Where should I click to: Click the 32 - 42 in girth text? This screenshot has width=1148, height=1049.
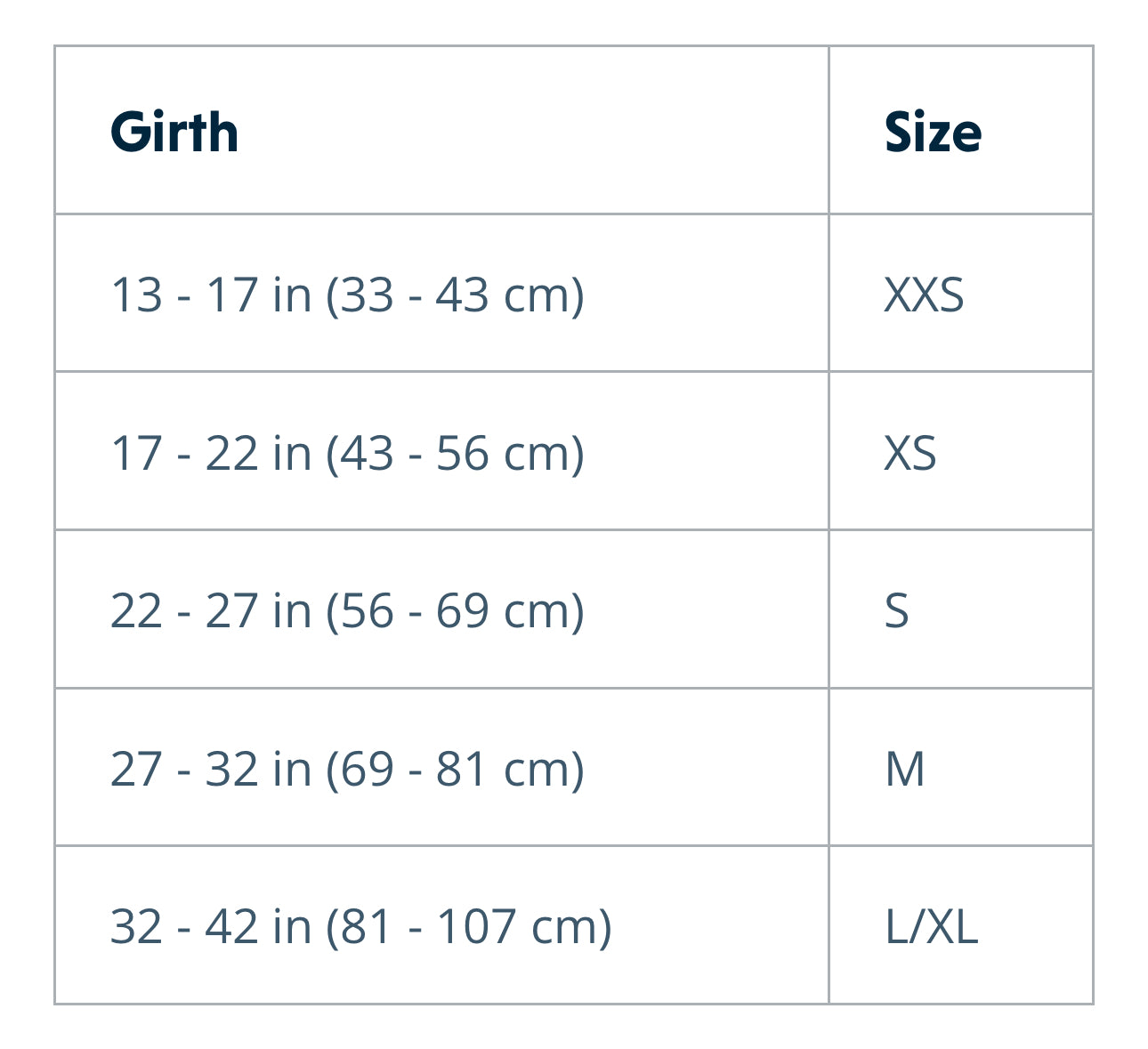coord(210,926)
